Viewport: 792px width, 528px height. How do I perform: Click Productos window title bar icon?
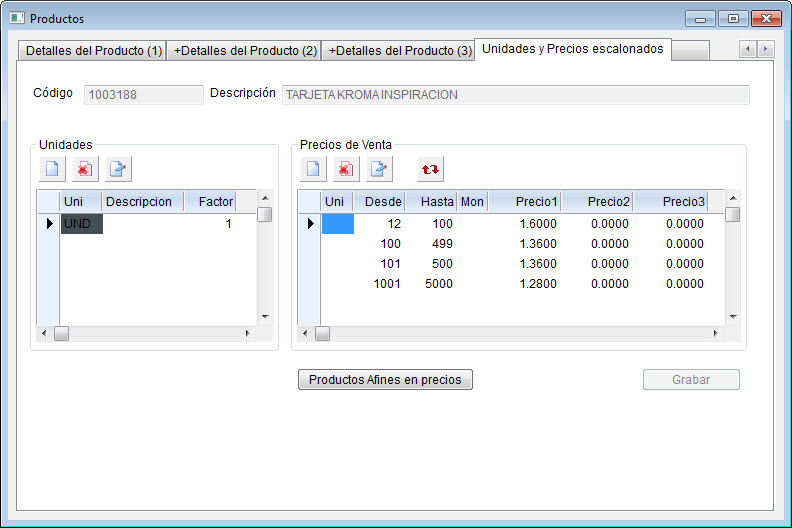[17, 18]
